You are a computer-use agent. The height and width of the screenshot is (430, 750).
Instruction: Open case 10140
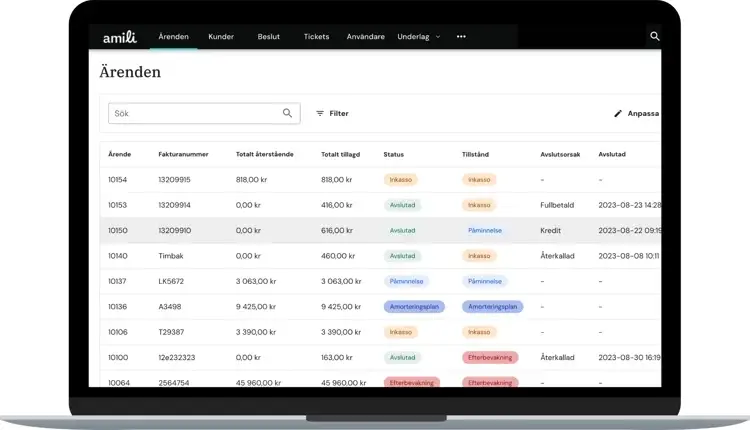pyautogui.click(x=118, y=256)
